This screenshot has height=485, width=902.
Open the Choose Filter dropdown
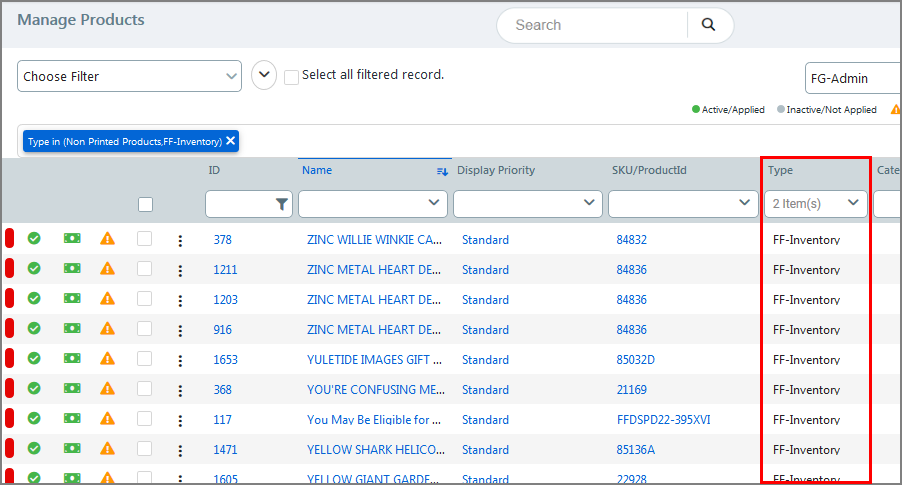tap(129, 76)
